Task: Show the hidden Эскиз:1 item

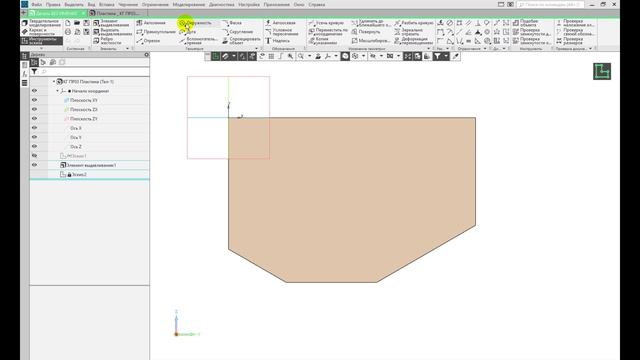Action: pos(34,156)
